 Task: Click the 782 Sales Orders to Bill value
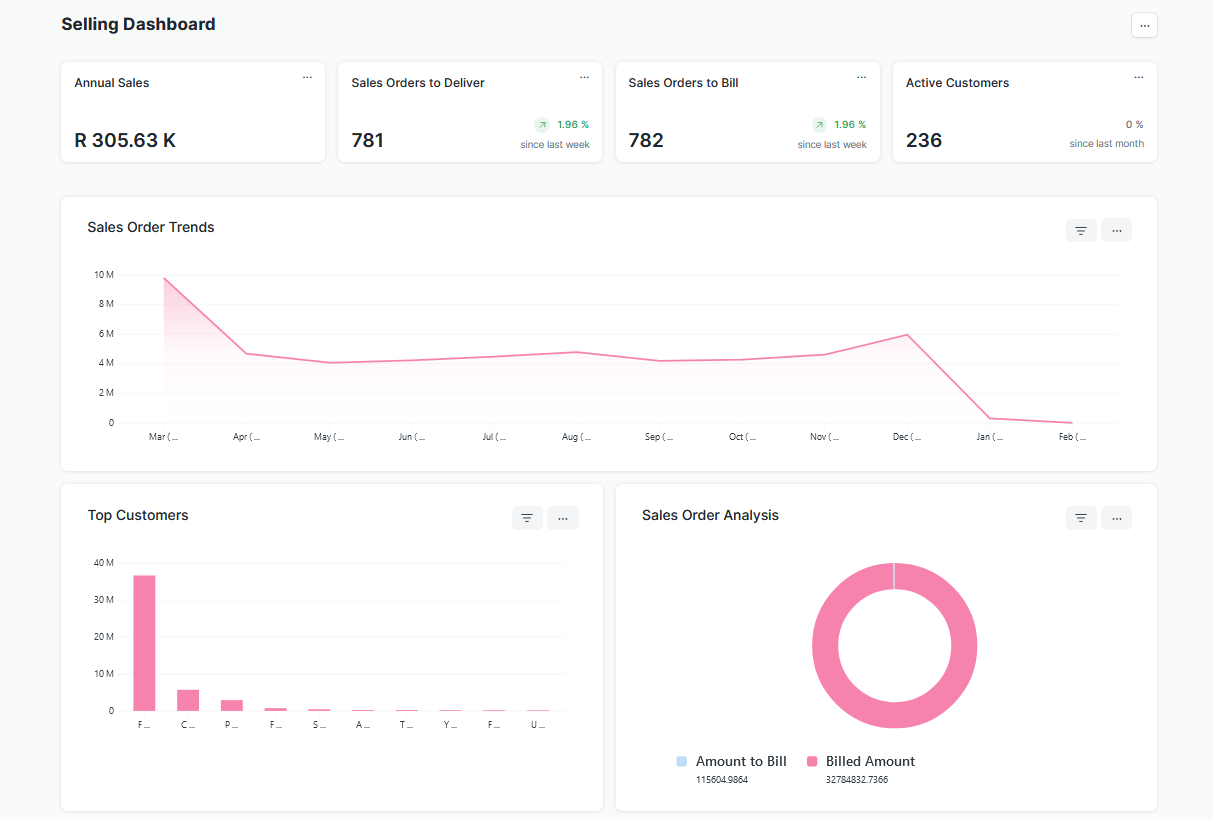tap(646, 140)
